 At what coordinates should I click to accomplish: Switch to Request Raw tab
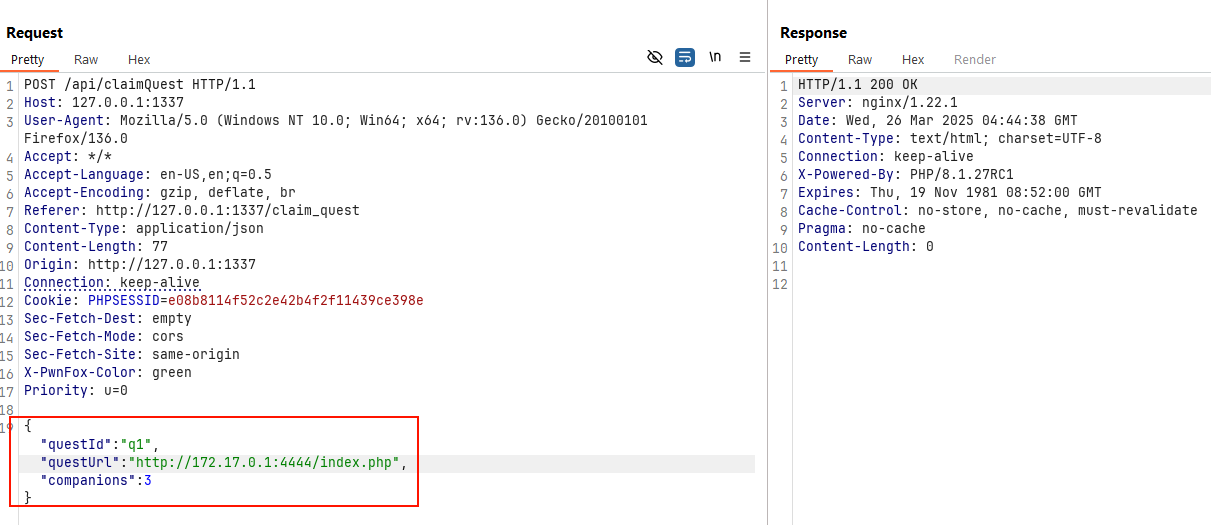tap(86, 60)
